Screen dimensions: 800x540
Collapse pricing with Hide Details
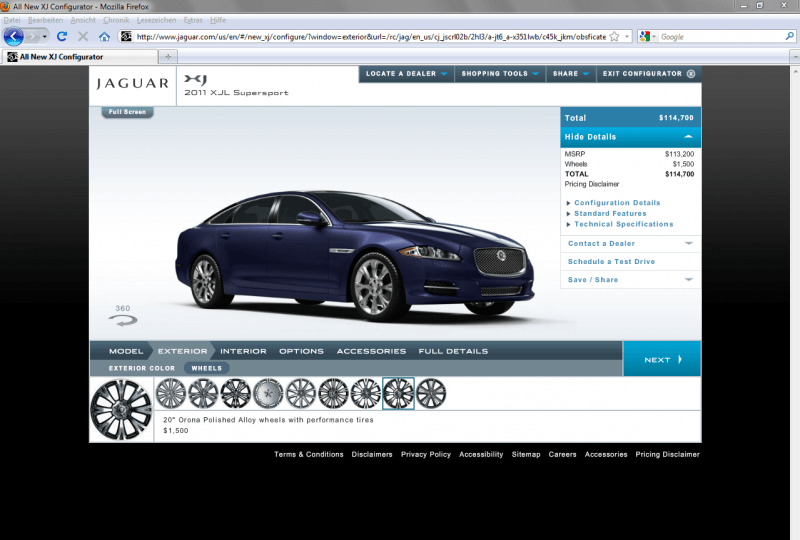tap(631, 137)
